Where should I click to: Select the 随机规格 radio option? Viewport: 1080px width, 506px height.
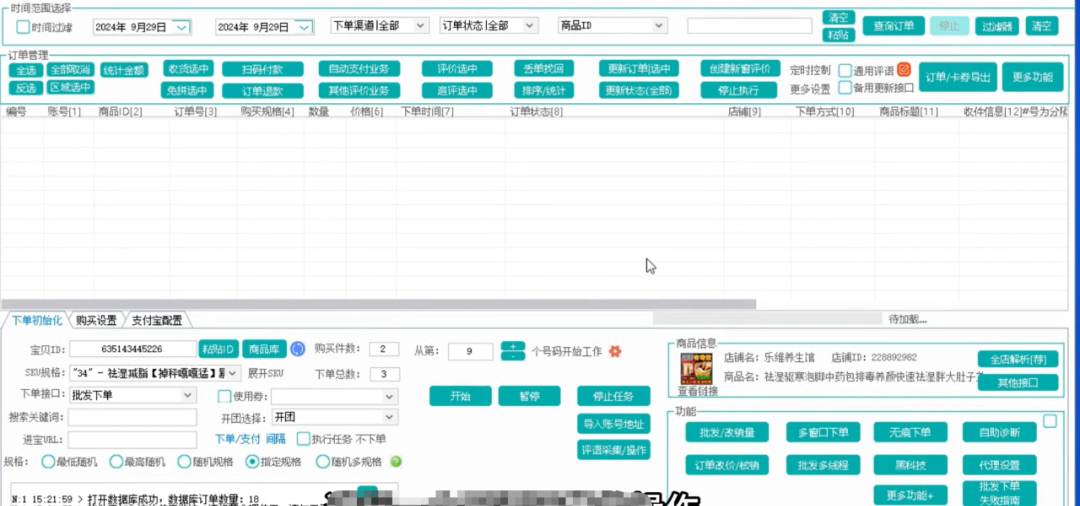click(x=184, y=461)
